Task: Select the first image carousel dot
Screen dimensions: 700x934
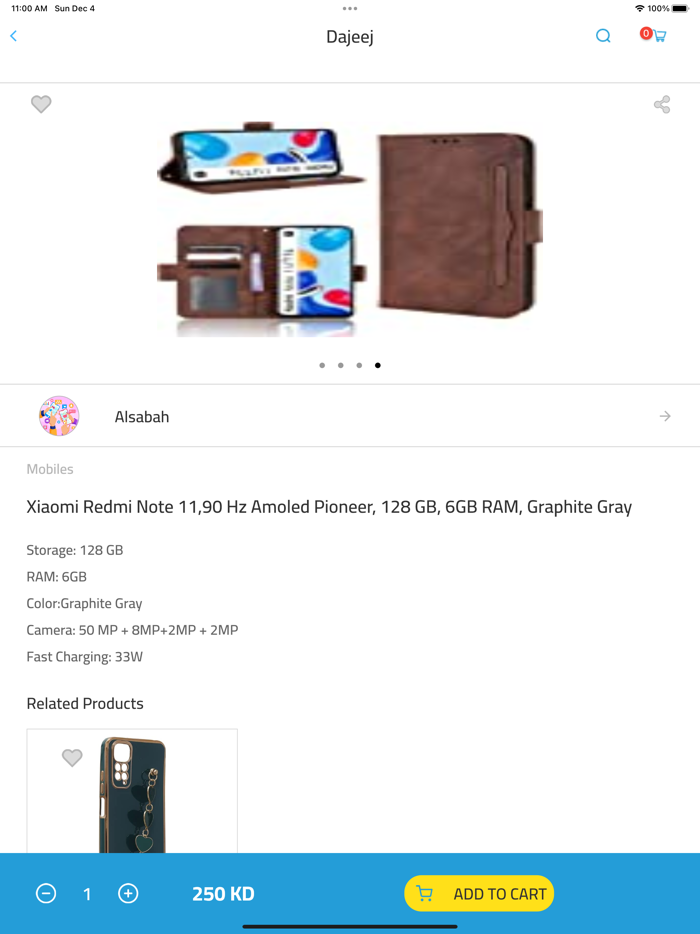Action: pyautogui.click(x=322, y=365)
